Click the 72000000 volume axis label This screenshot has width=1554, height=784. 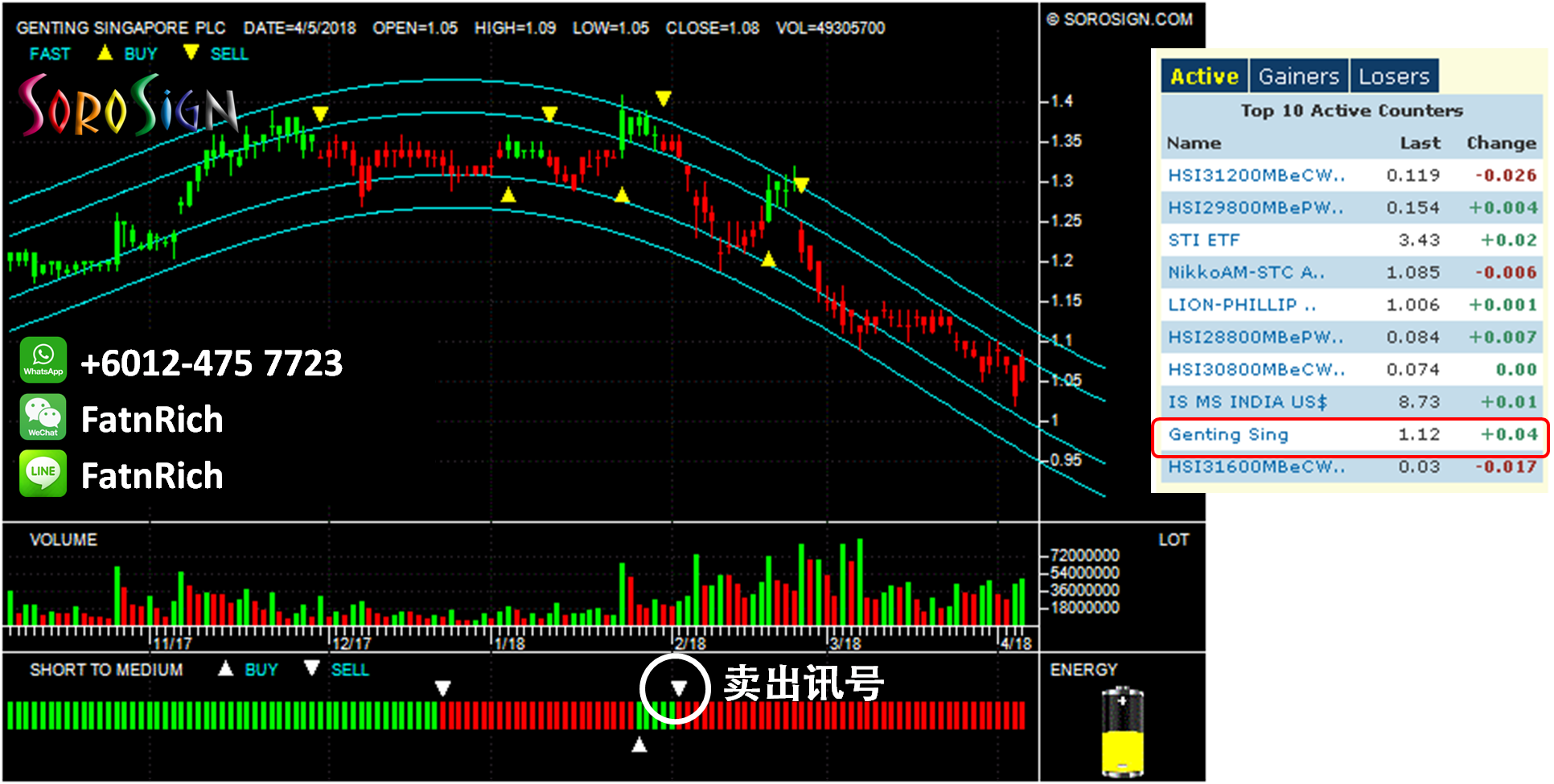tap(1084, 555)
